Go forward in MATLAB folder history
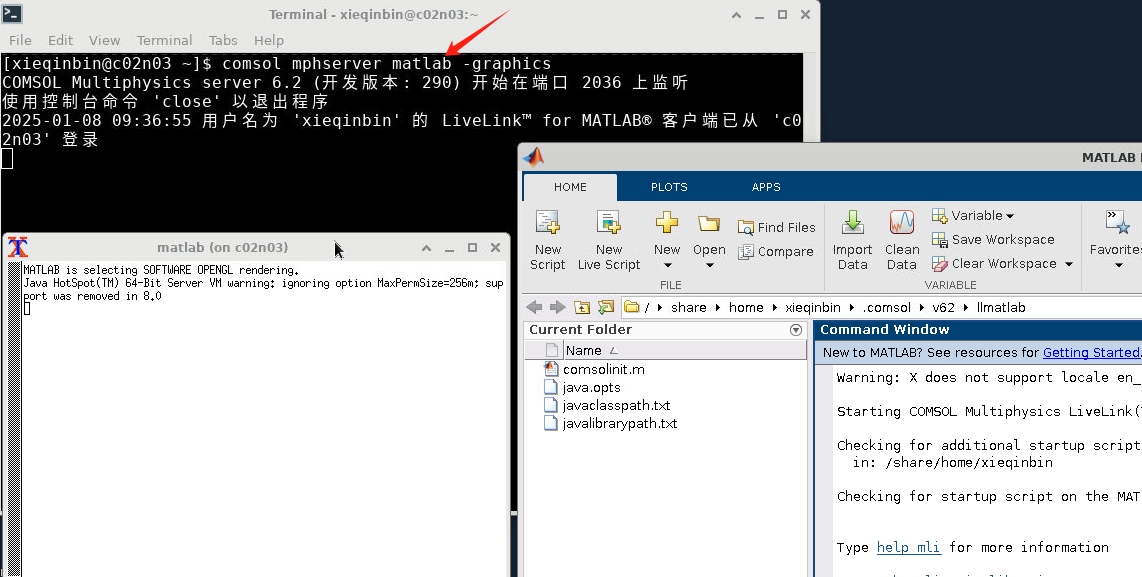1142x577 pixels. [557, 307]
